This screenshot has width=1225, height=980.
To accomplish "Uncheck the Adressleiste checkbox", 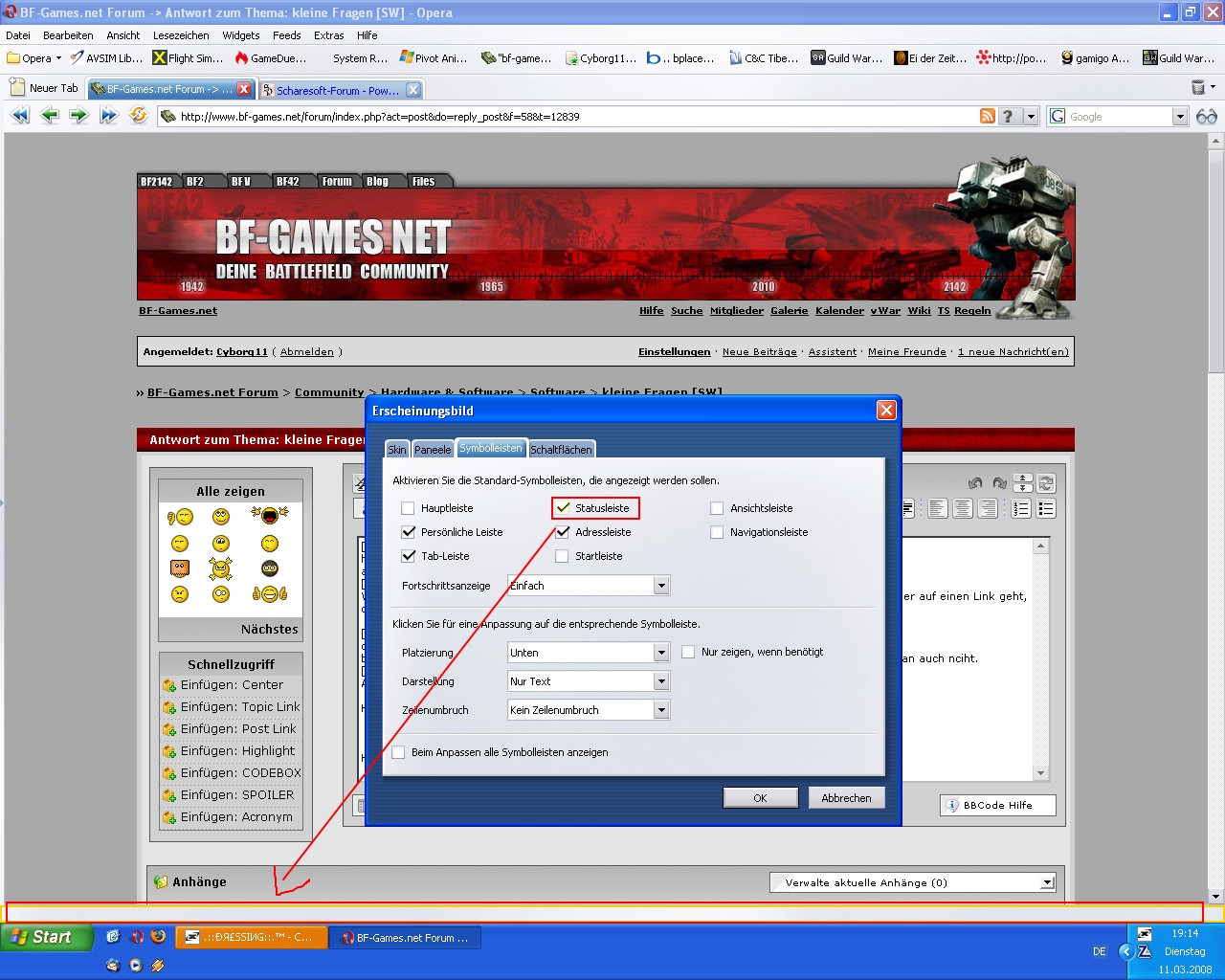I will (563, 532).
